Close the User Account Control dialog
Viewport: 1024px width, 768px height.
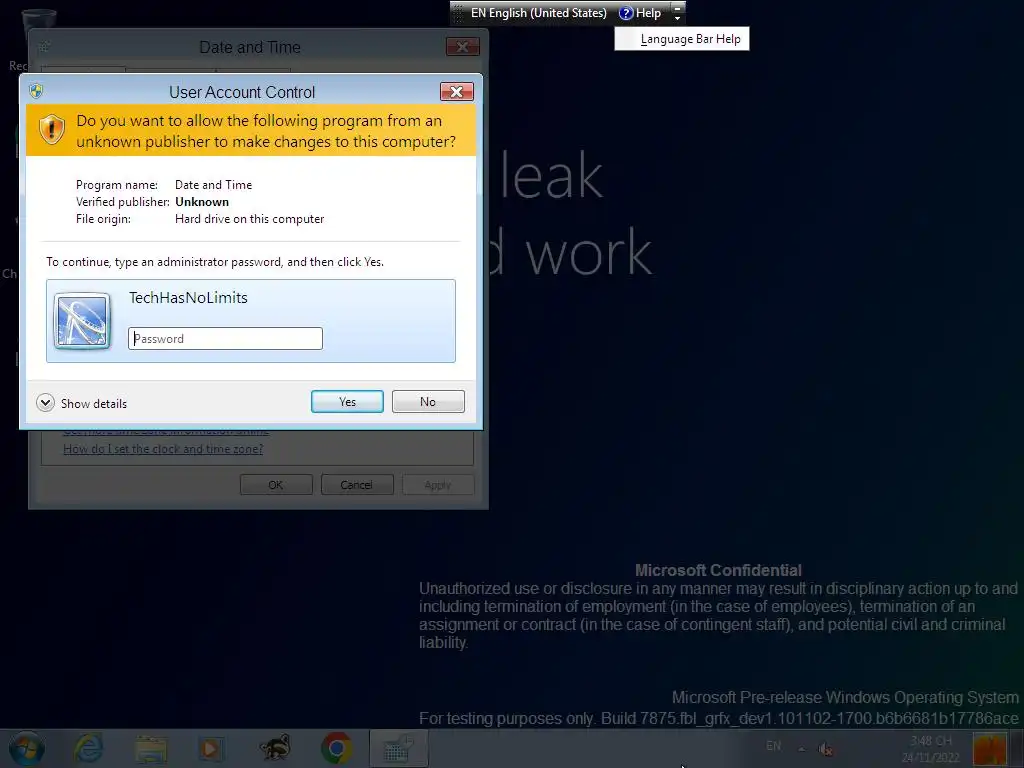(456, 91)
